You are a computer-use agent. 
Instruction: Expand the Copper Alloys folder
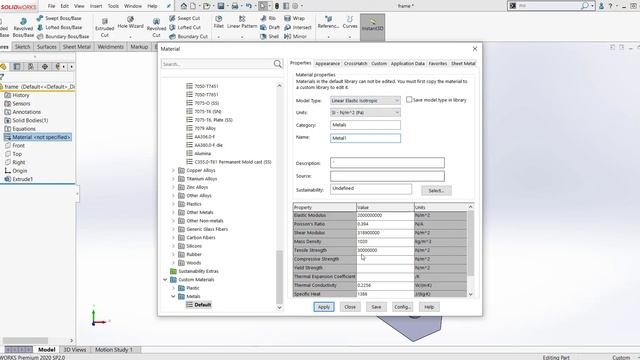(x=173, y=170)
